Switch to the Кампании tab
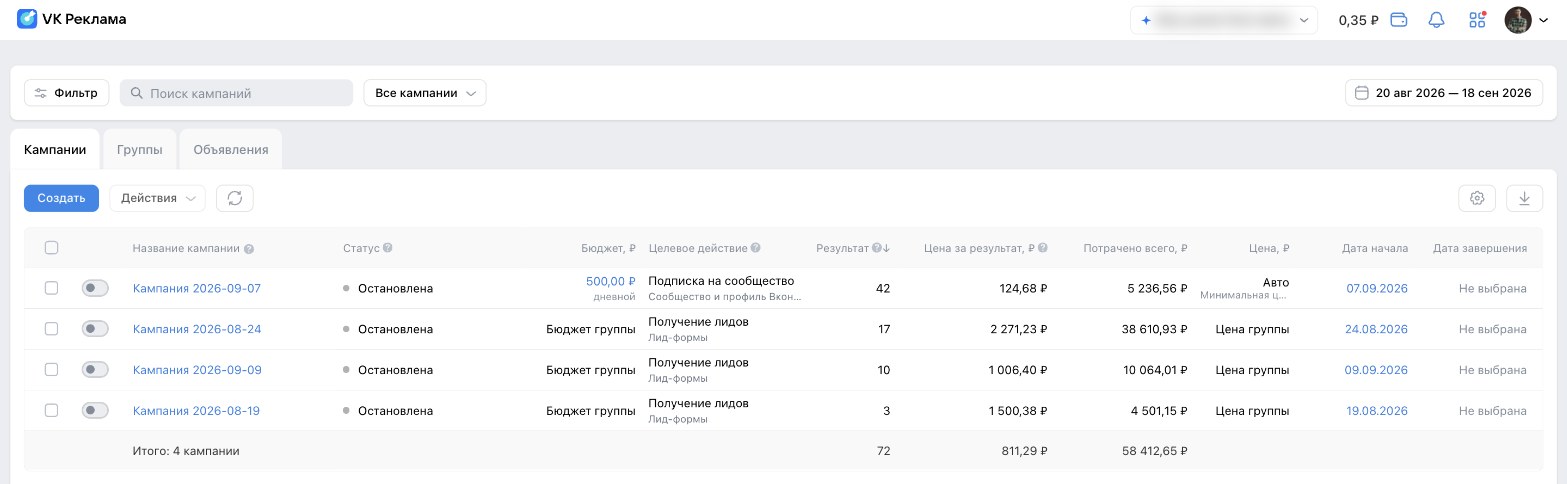This screenshot has height=484, width=1567. point(55,149)
